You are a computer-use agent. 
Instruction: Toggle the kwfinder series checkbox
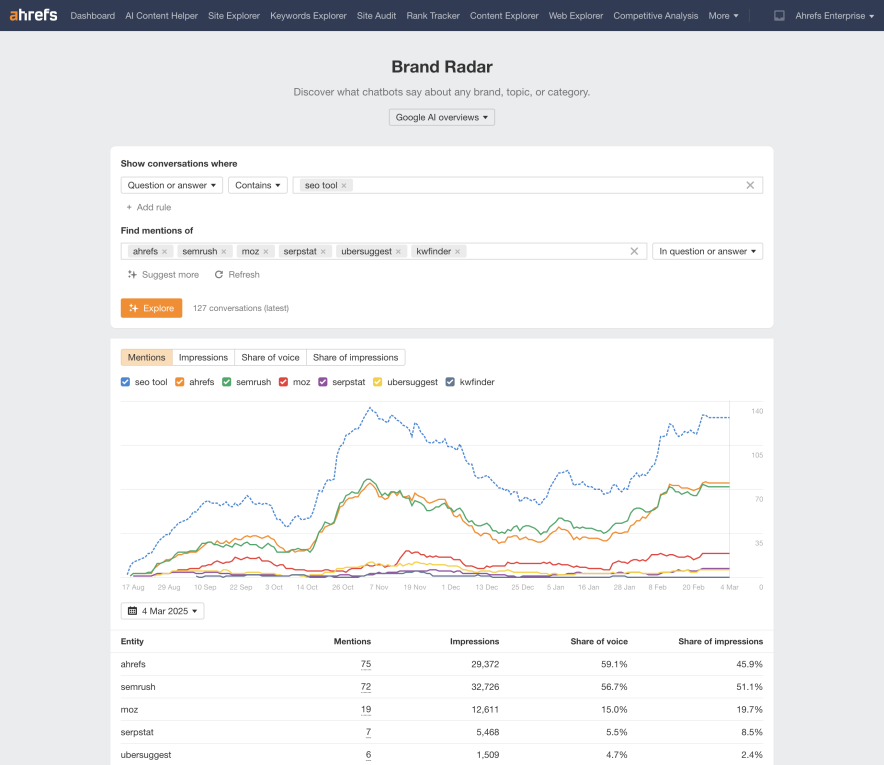click(450, 382)
